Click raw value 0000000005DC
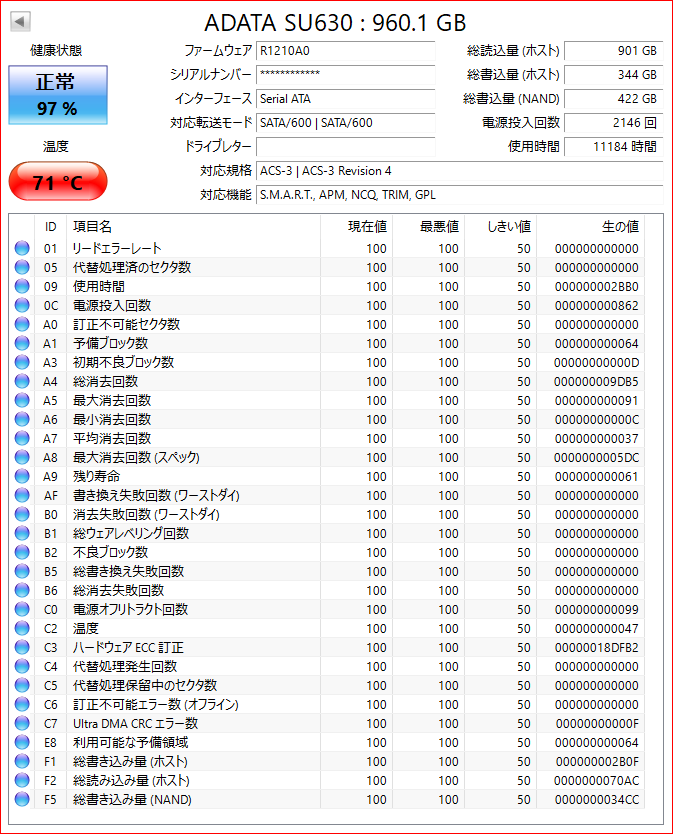 [x=596, y=457]
